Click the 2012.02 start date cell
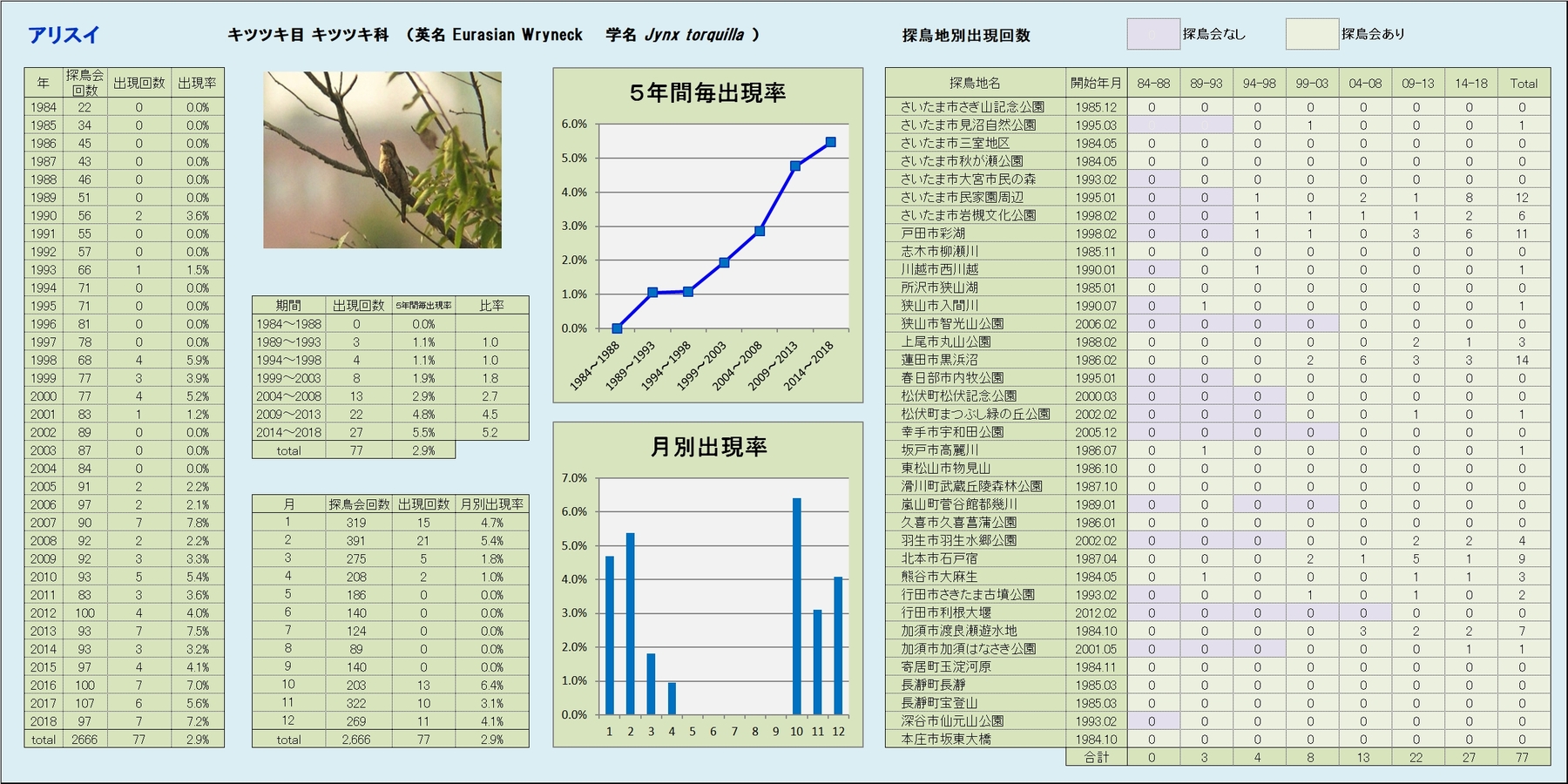 [1096, 612]
